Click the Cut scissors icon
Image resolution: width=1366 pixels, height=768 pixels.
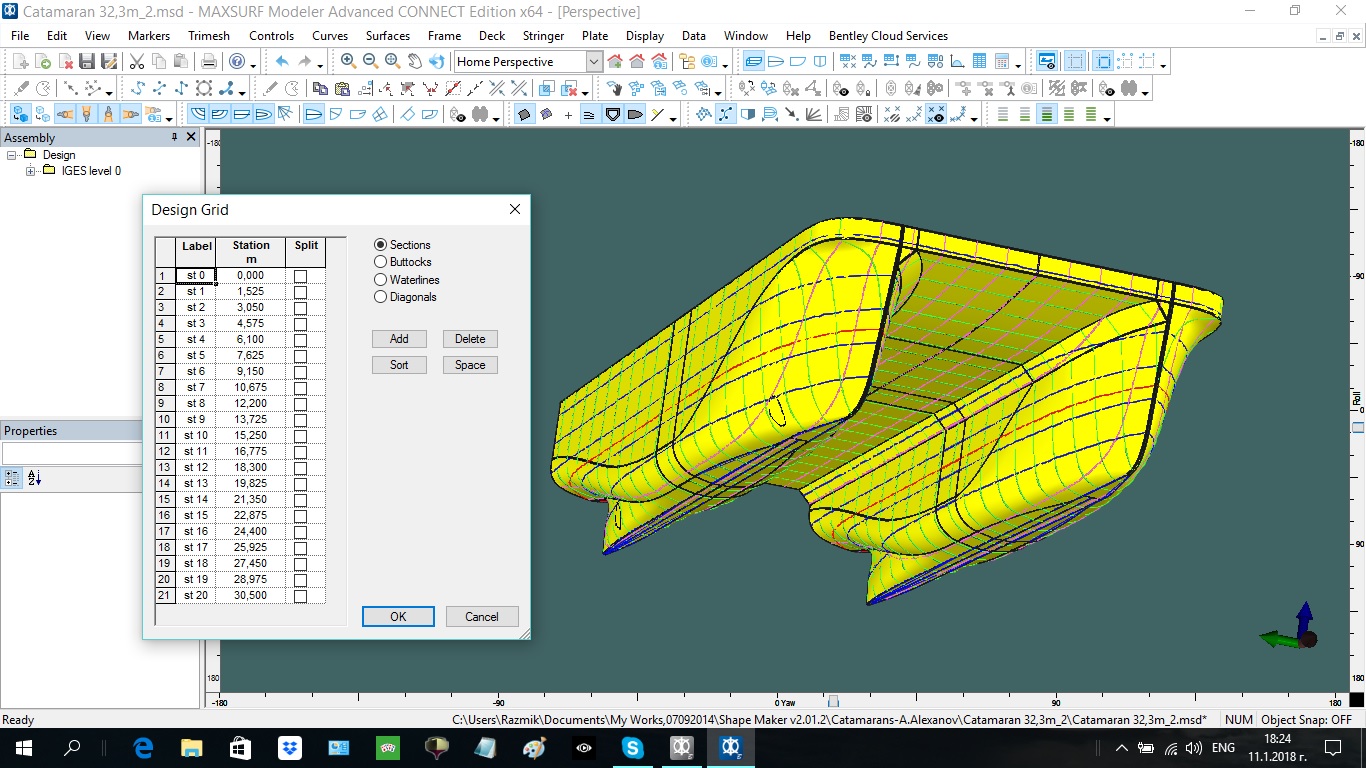coord(136,62)
